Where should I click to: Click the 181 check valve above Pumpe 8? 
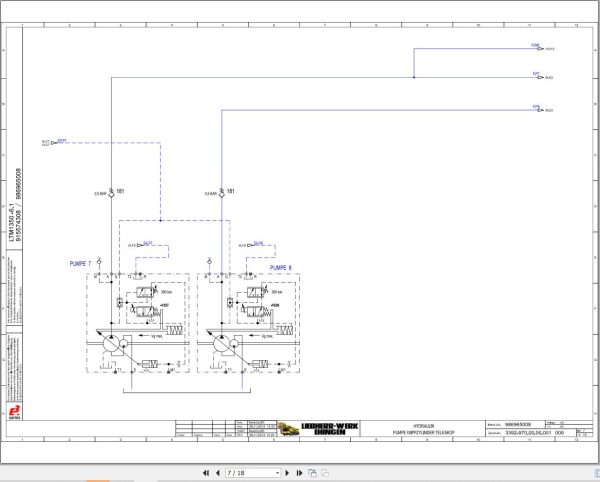[222, 194]
